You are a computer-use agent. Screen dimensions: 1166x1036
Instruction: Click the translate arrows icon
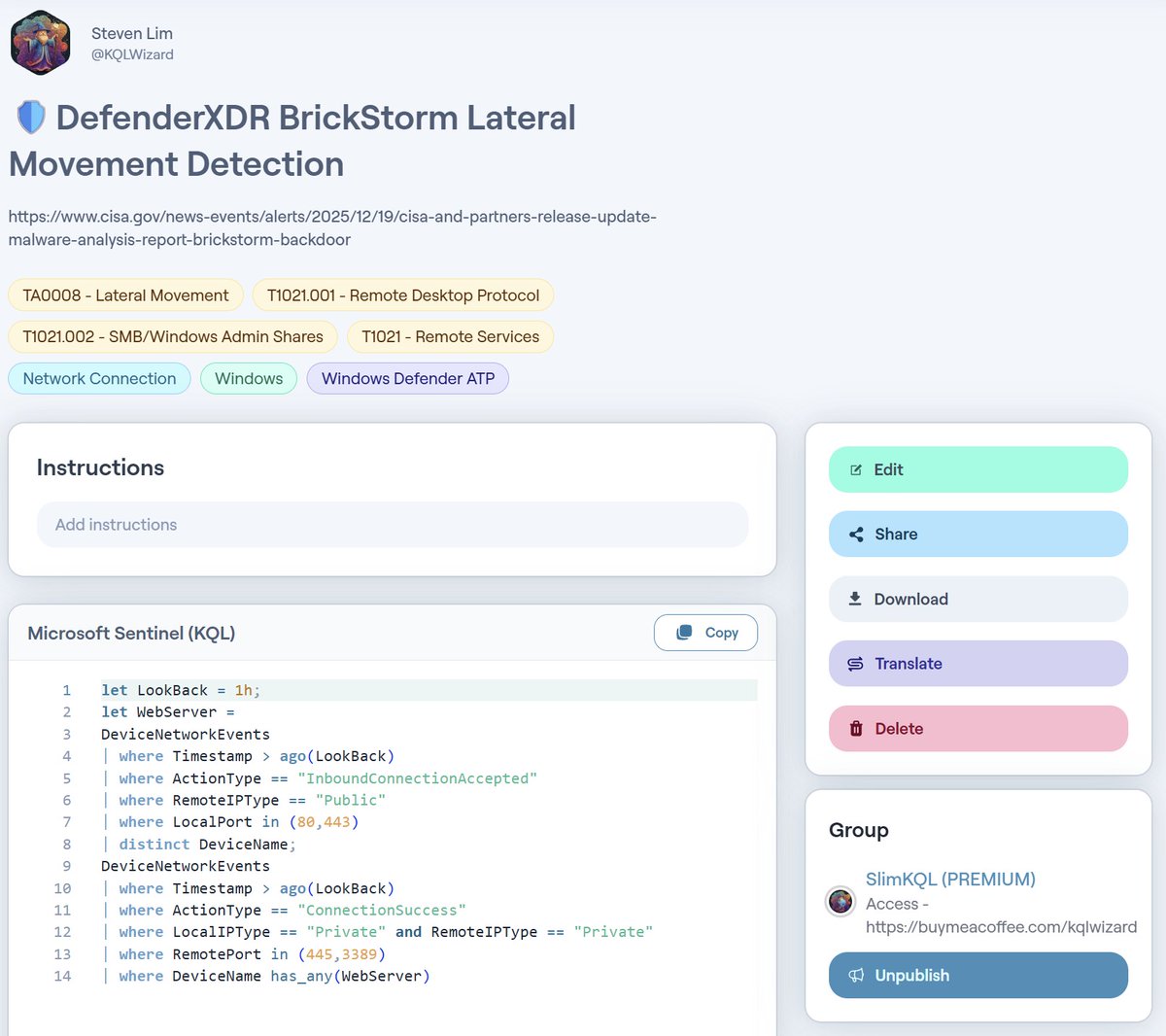tap(855, 664)
